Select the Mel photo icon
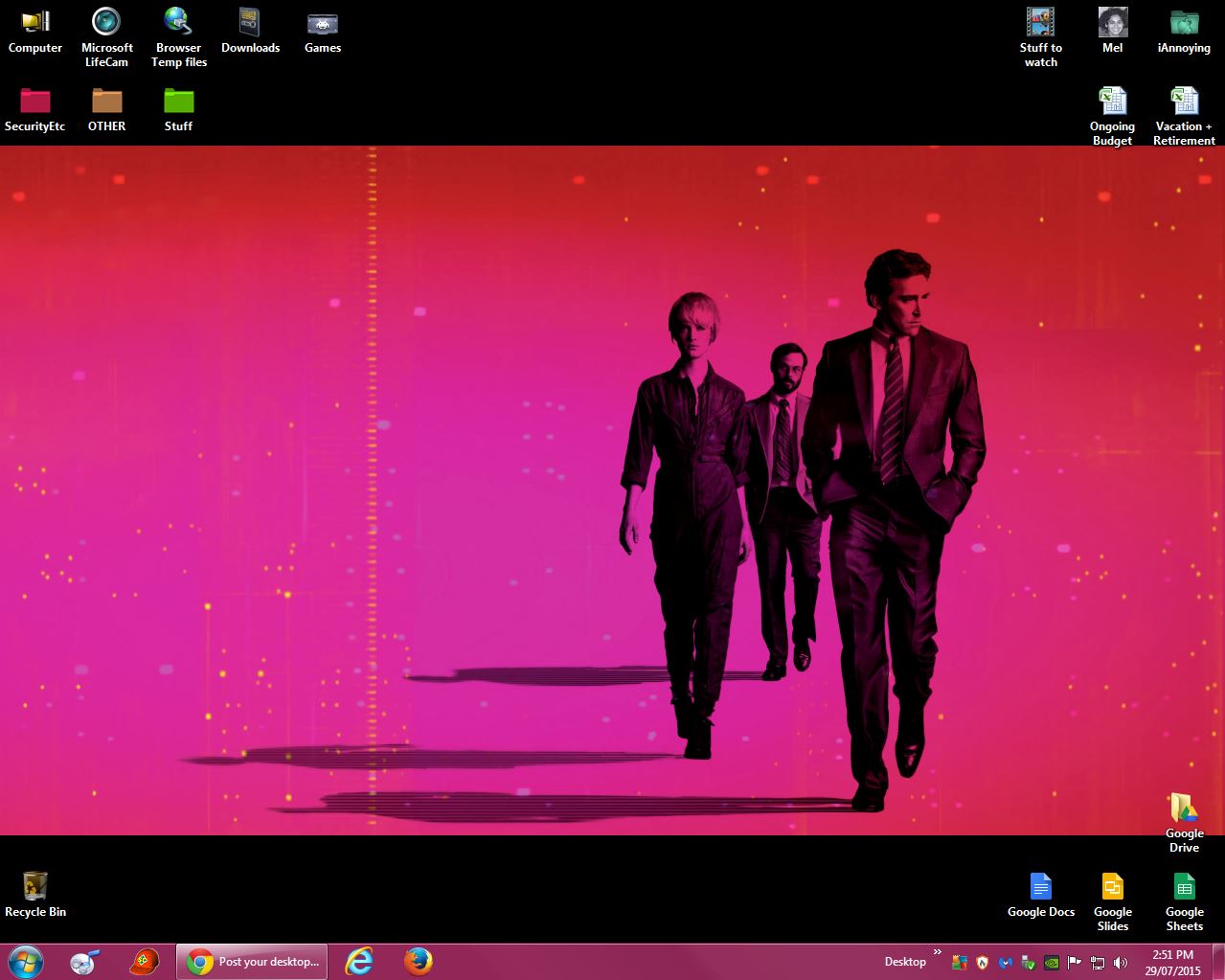Viewport: 1225px width, 980px height. (x=1112, y=31)
